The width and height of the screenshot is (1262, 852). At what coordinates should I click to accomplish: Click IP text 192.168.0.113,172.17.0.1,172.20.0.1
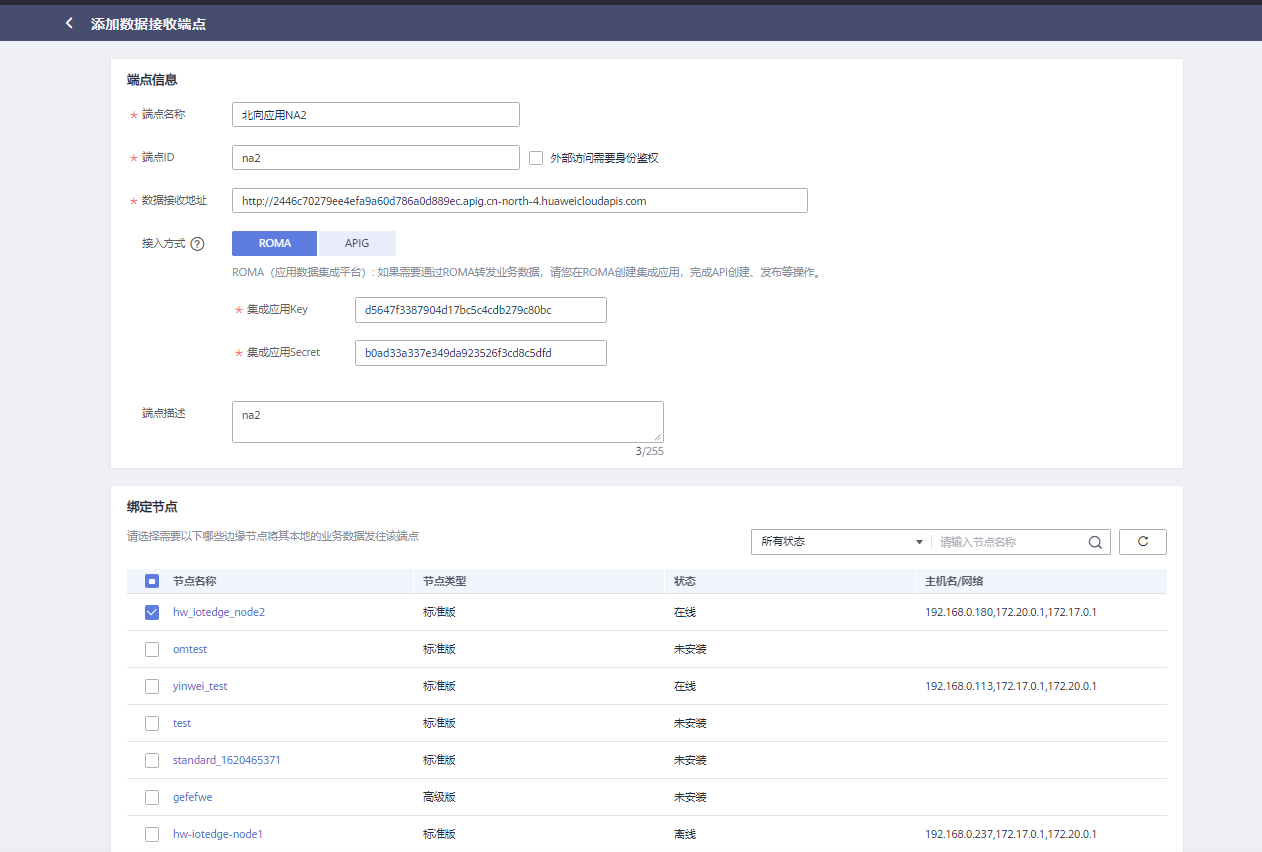tap(1011, 686)
